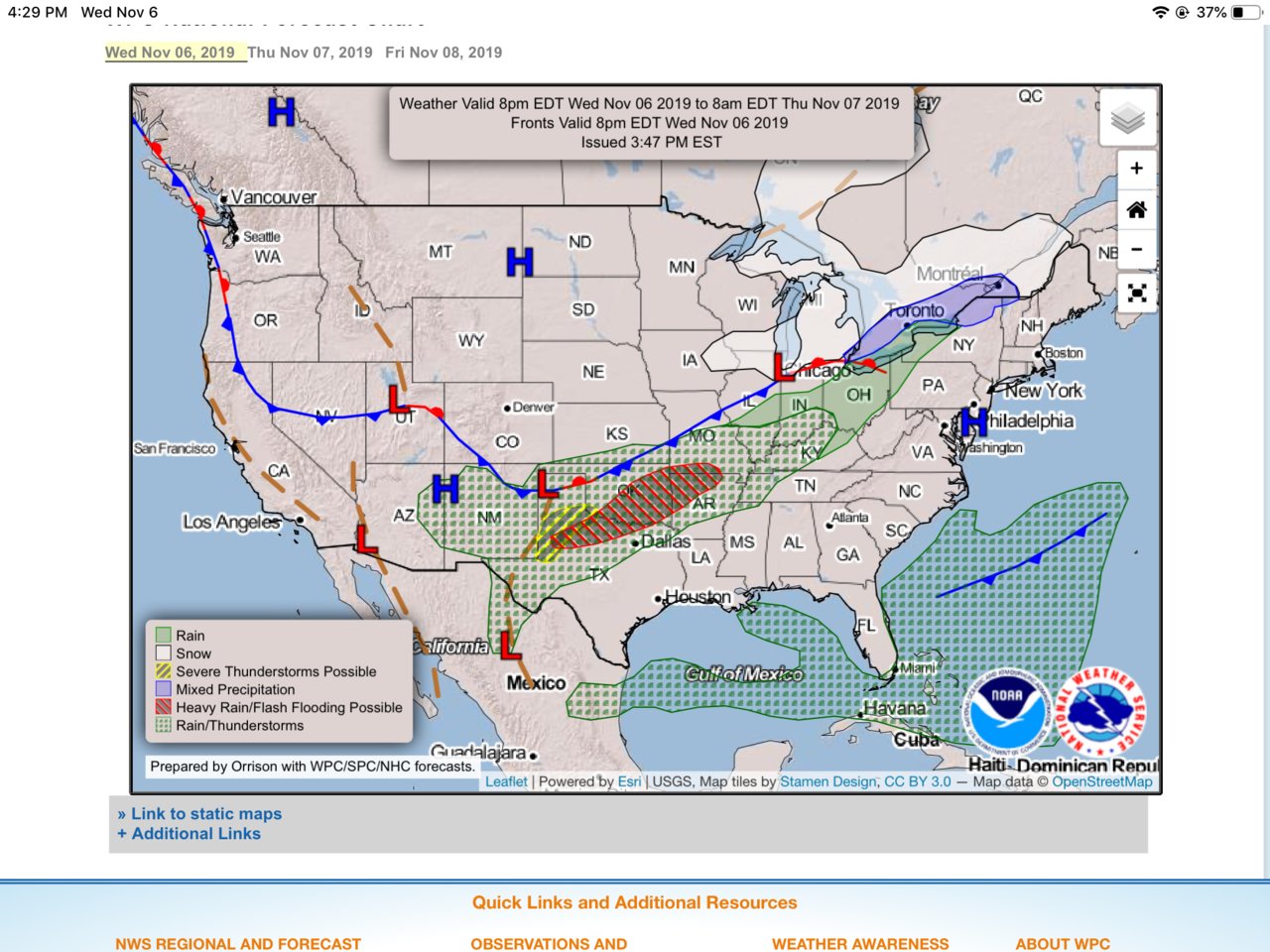
Task: Open About WPC section heading
Action: 1063,944
